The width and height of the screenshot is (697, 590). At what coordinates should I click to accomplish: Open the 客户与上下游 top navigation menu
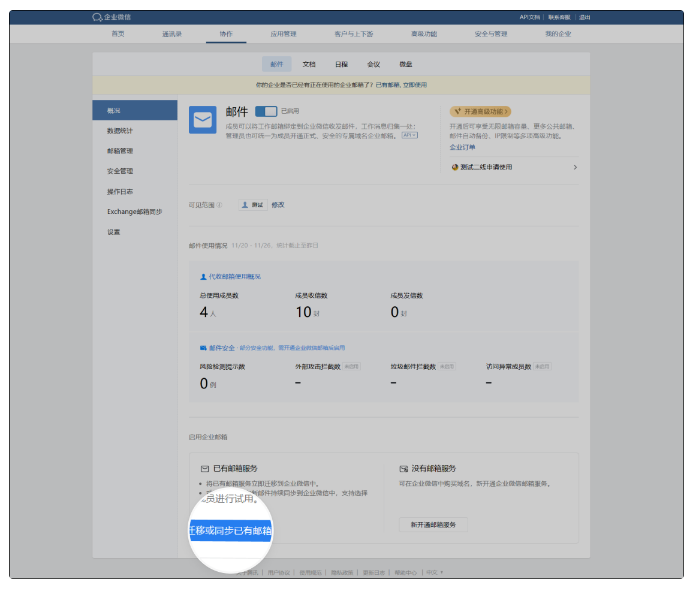[x=353, y=34]
